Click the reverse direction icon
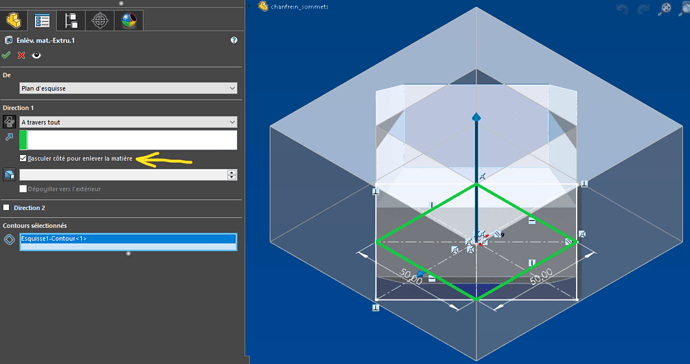This screenshot has height=364, width=690. point(9,122)
